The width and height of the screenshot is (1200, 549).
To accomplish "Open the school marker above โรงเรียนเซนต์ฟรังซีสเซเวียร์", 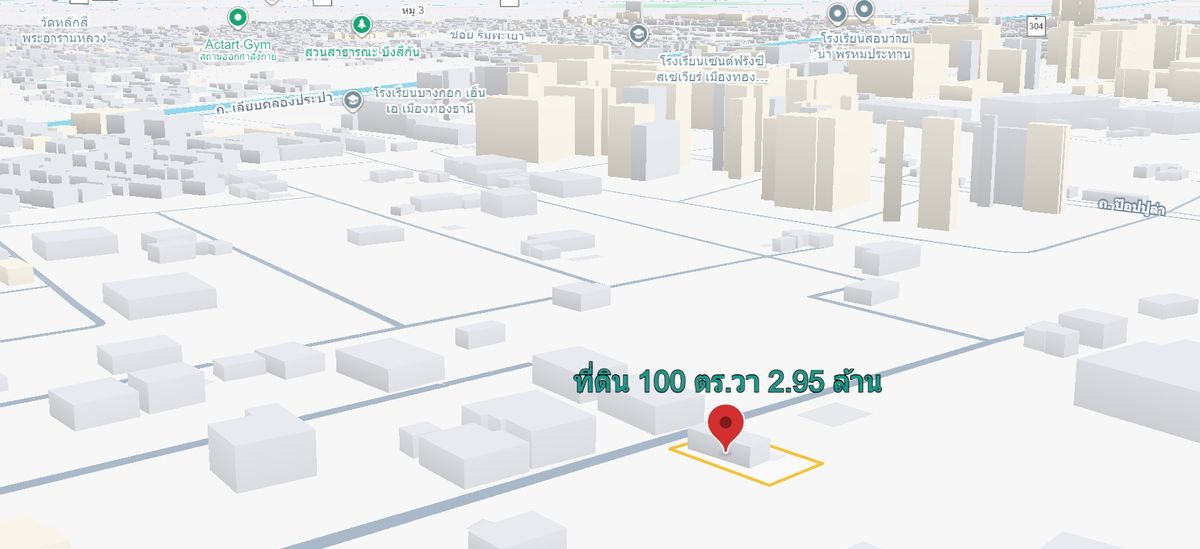I will 638,34.
